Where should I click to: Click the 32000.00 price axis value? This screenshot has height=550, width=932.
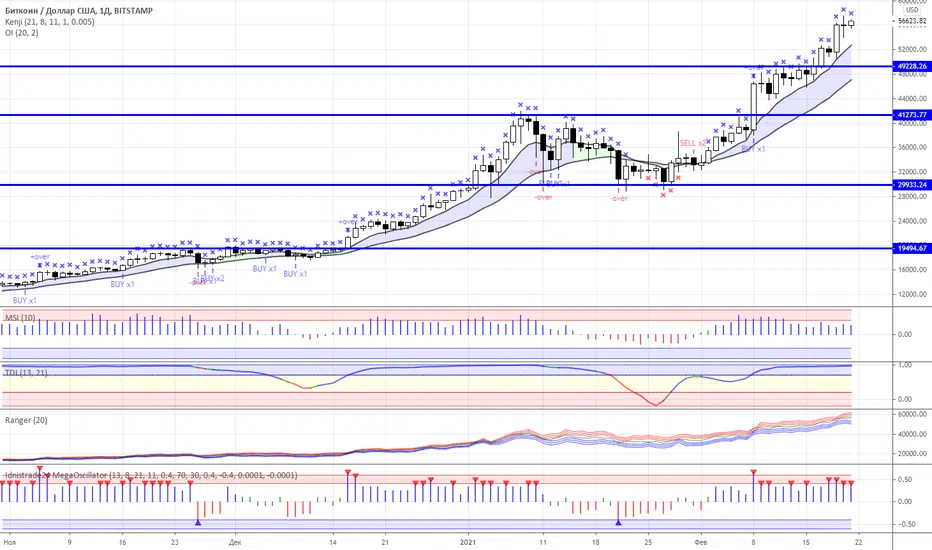(912, 172)
